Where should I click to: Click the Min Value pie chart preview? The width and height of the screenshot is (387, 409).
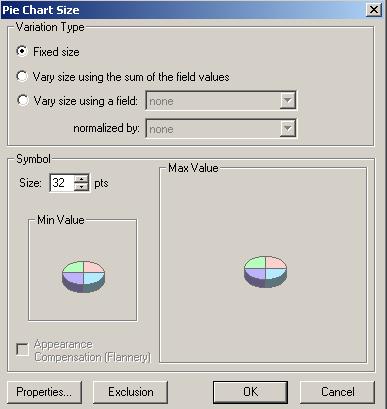tap(84, 277)
